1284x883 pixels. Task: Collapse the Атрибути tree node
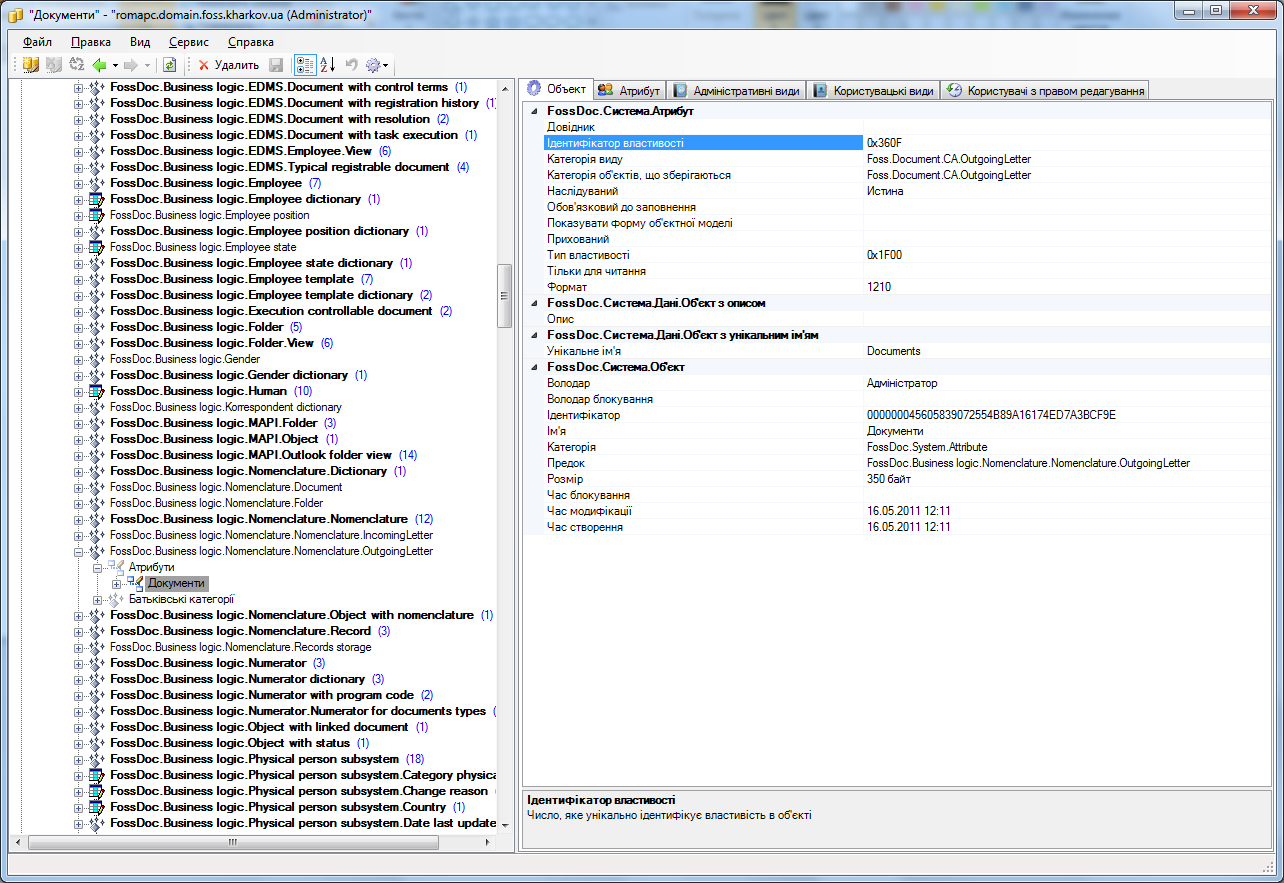tap(98, 567)
